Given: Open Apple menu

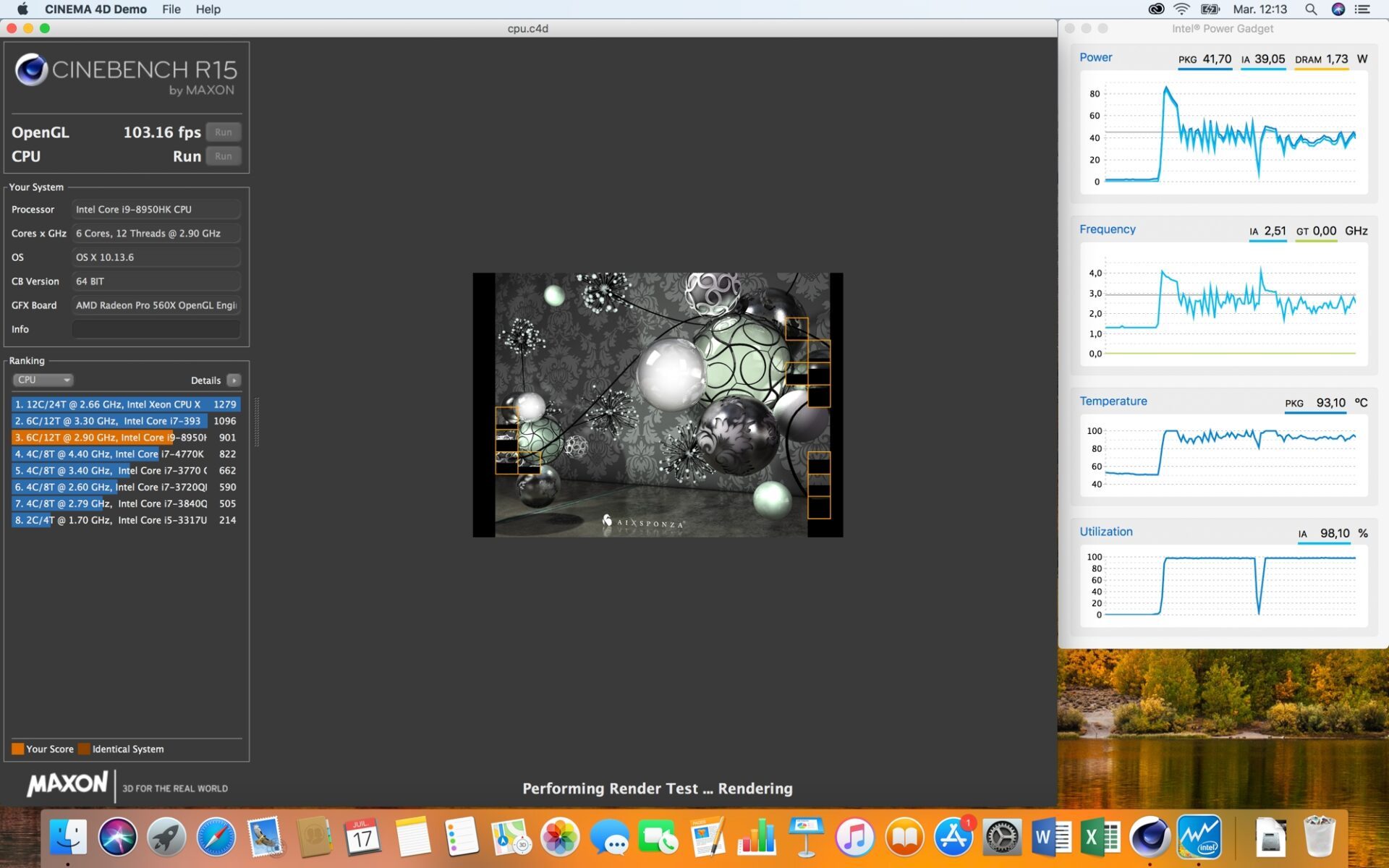Looking at the screenshot, I should tap(22, 9).
